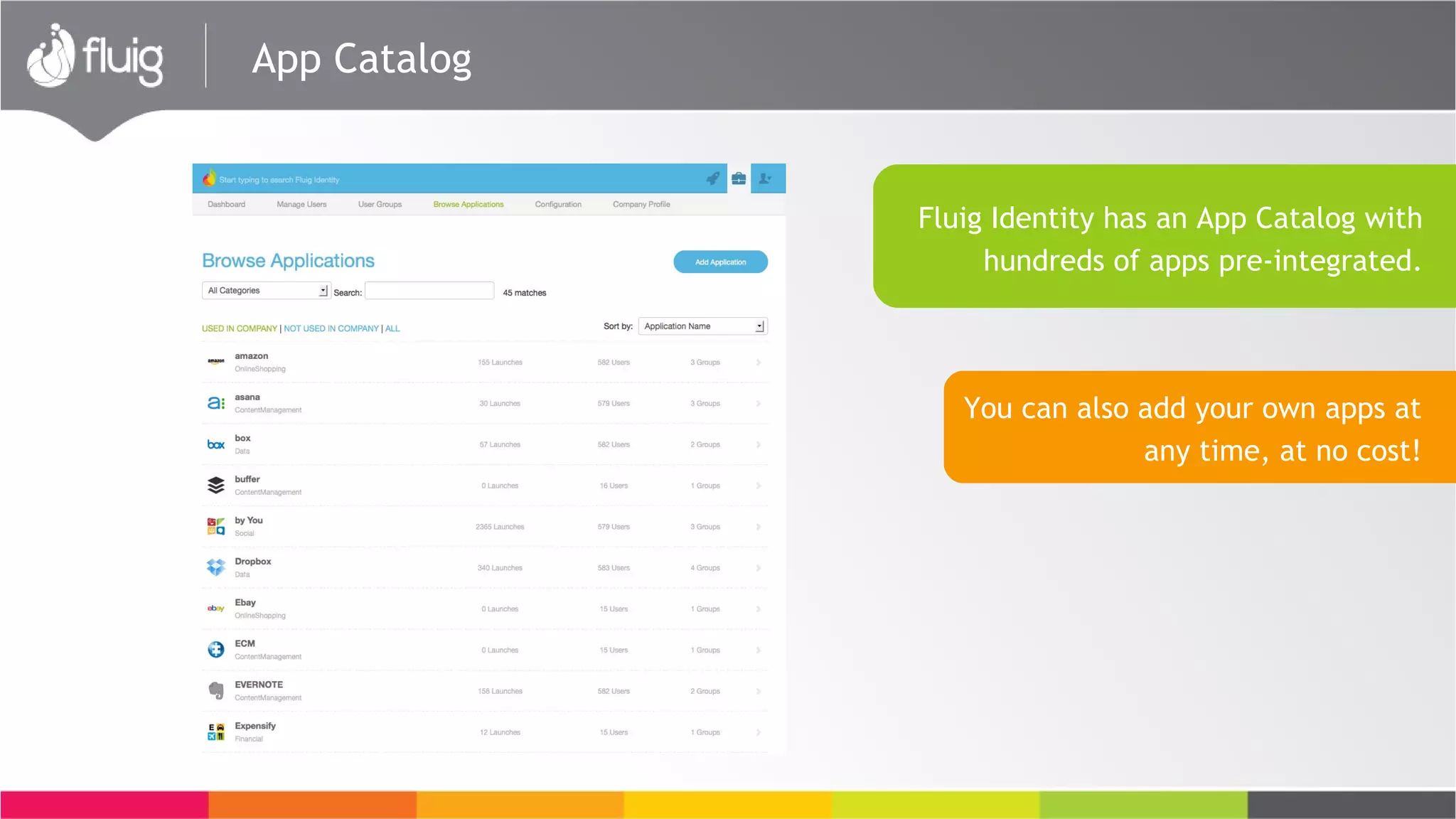Open the ECM application name

coord(245,643)
